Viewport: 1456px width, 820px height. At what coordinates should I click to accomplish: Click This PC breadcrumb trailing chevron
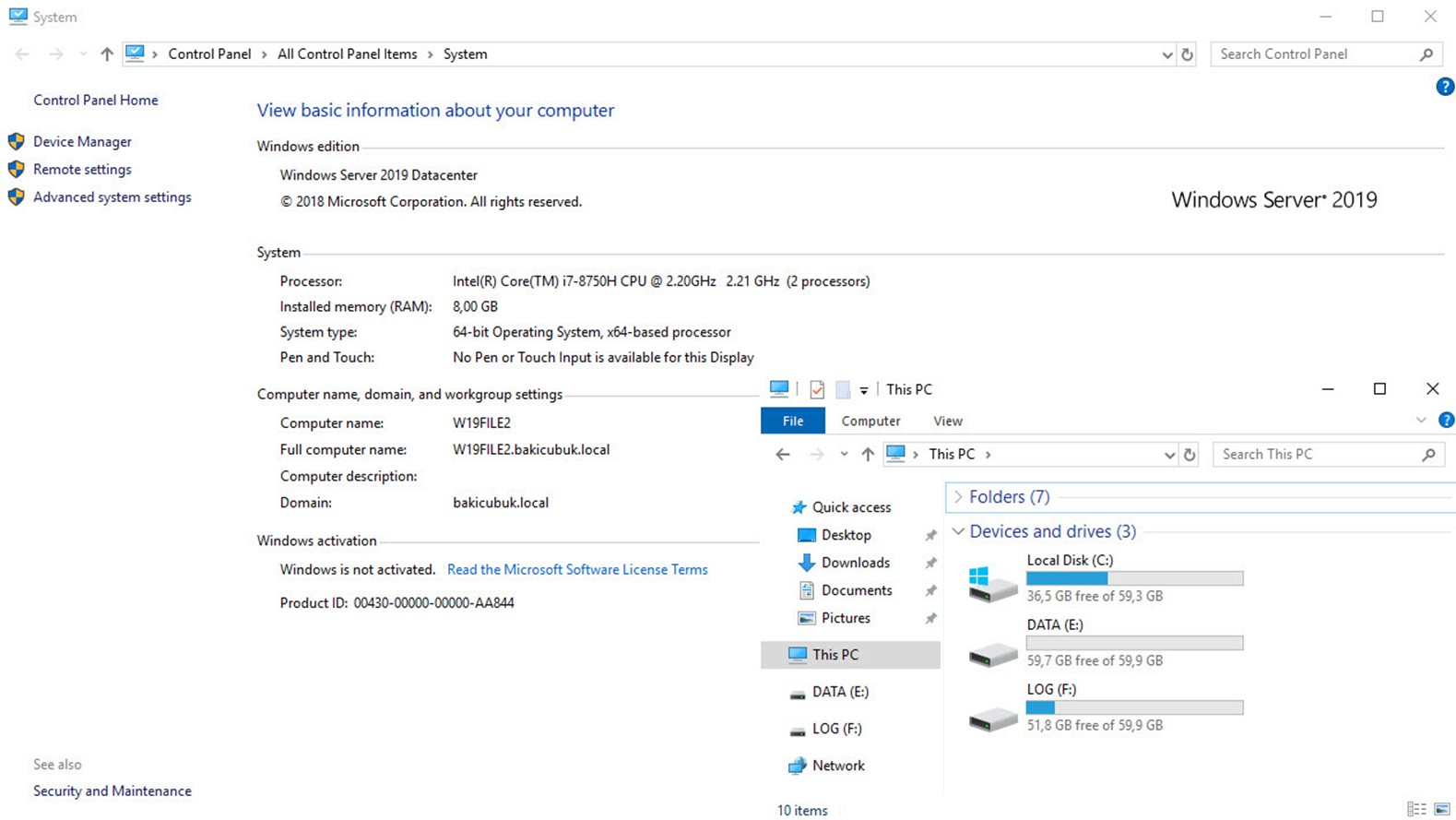click(x=988, y=454)
